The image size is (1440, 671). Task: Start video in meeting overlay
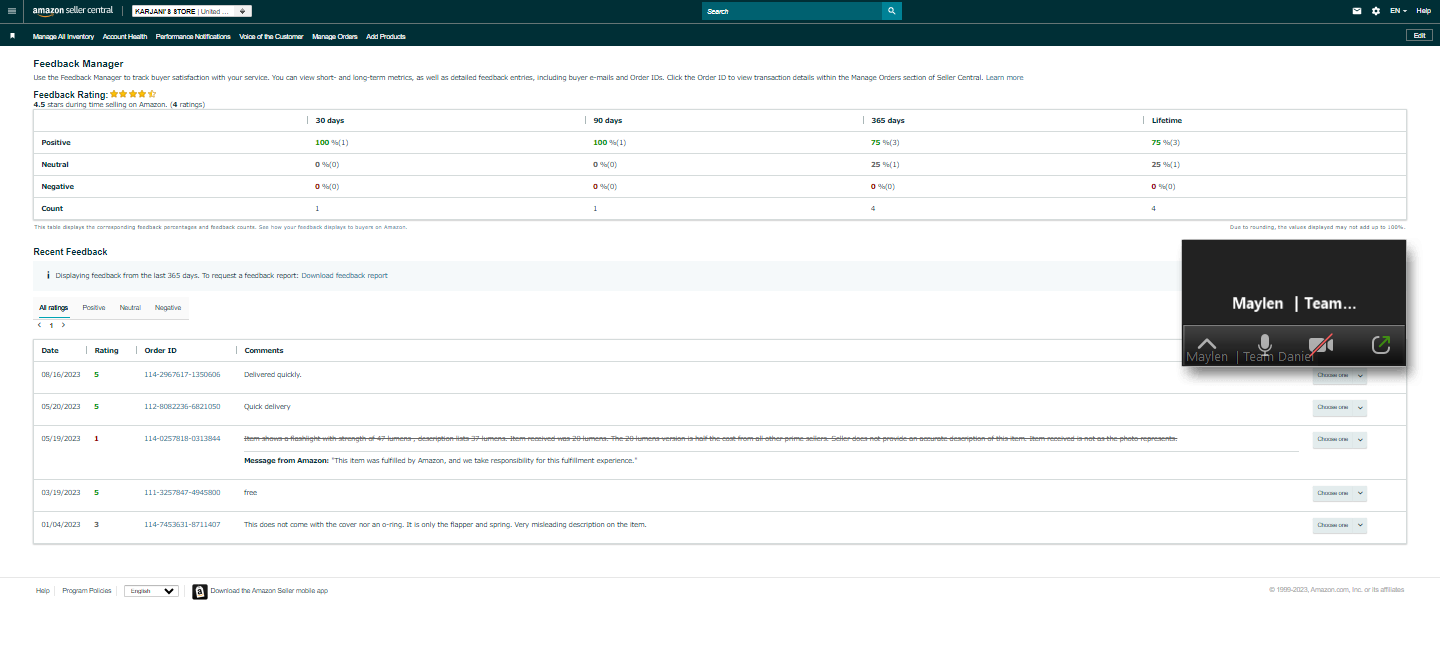1321,345
